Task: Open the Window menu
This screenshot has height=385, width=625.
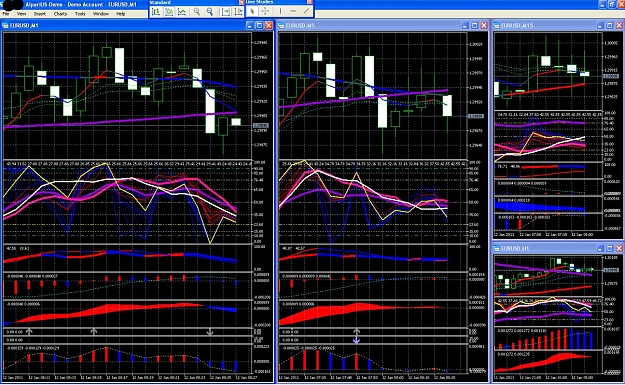Action: click(100, 14)
